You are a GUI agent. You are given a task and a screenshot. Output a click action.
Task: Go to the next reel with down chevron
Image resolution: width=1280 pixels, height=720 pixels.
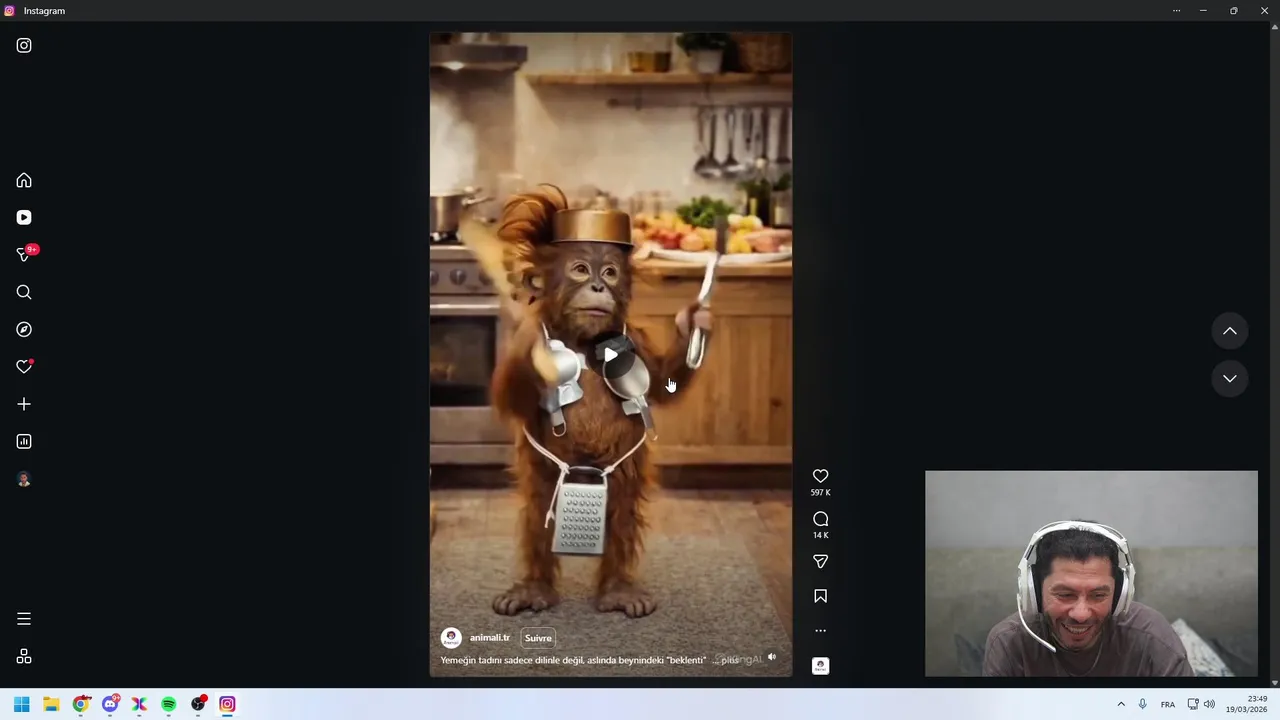point(1230,378)
